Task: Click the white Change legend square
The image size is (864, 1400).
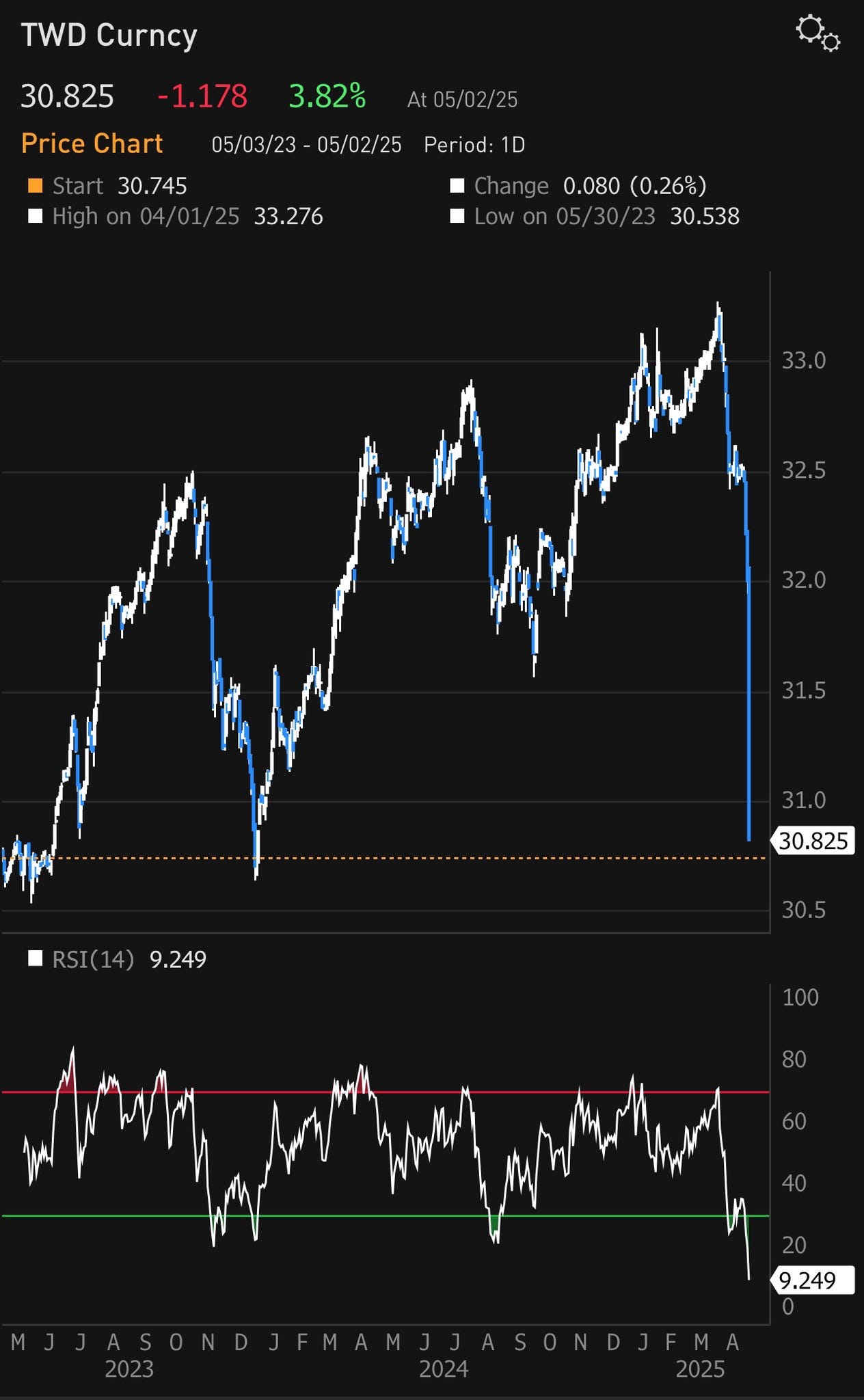Action: click(457, 186)
